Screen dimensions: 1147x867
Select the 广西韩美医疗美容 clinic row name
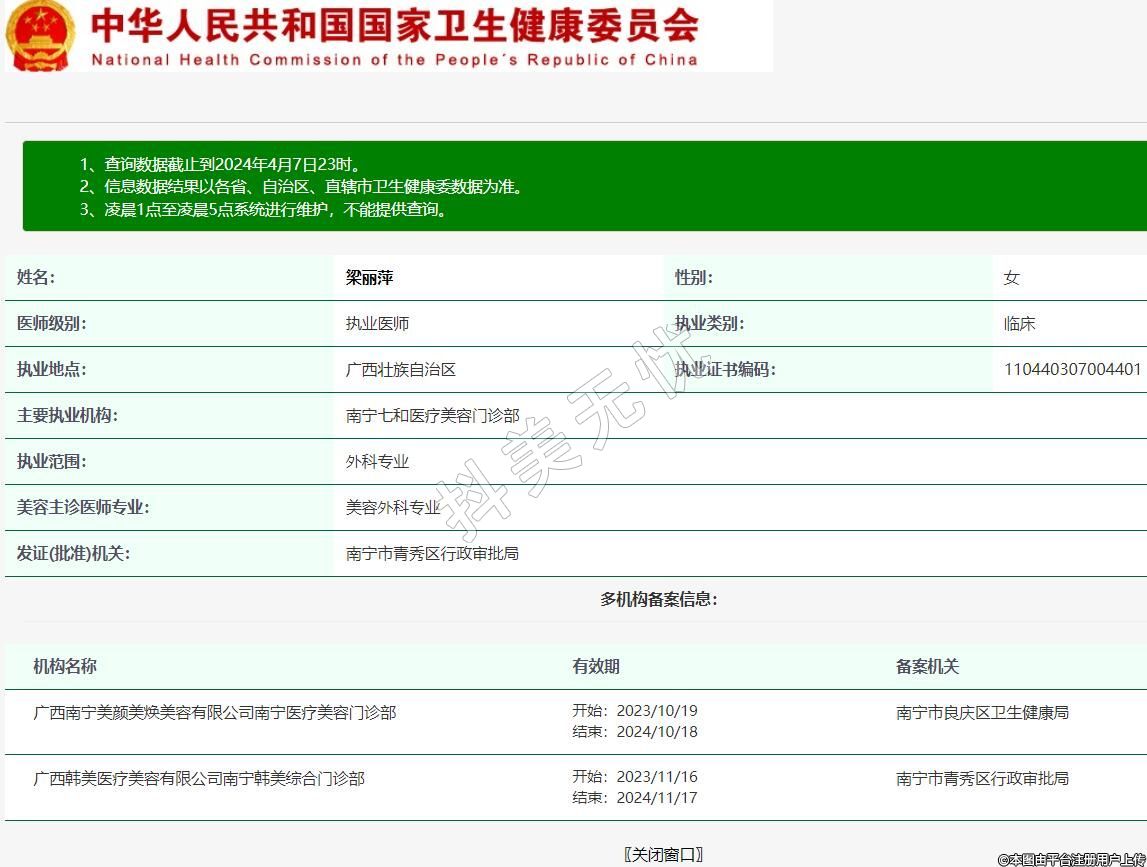click(199, 778)
